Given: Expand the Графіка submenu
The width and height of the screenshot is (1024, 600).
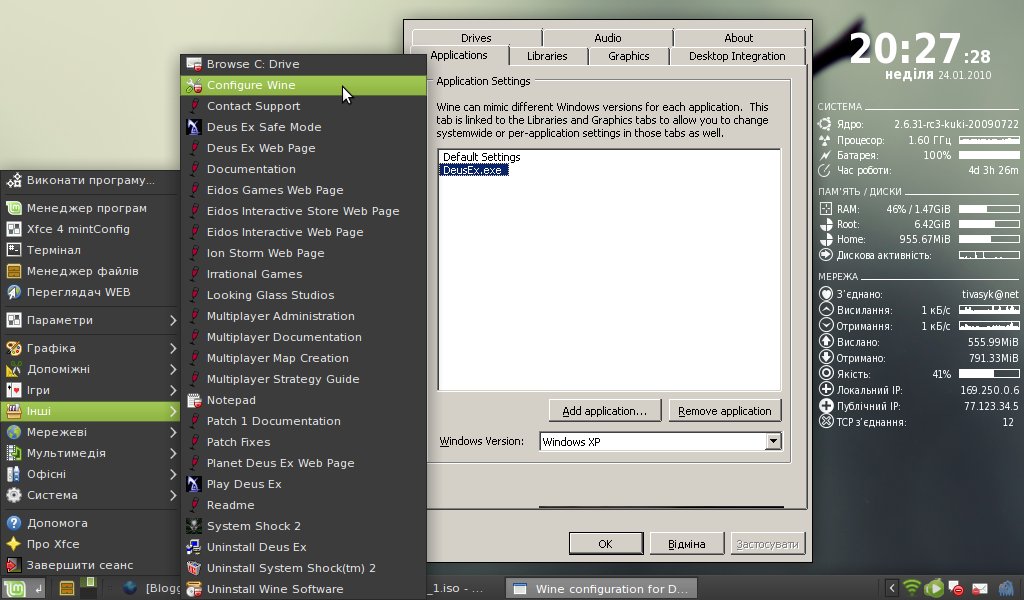Looking at the screenshot, I should point(90,349).
